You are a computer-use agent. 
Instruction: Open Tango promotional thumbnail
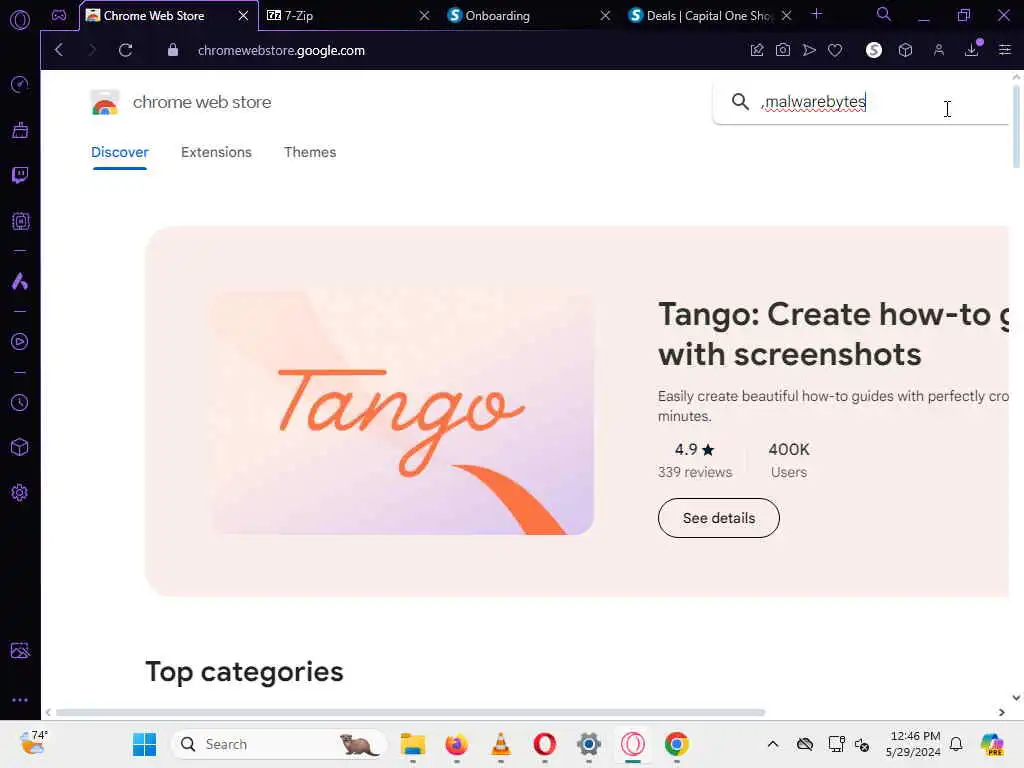(402, 413)
